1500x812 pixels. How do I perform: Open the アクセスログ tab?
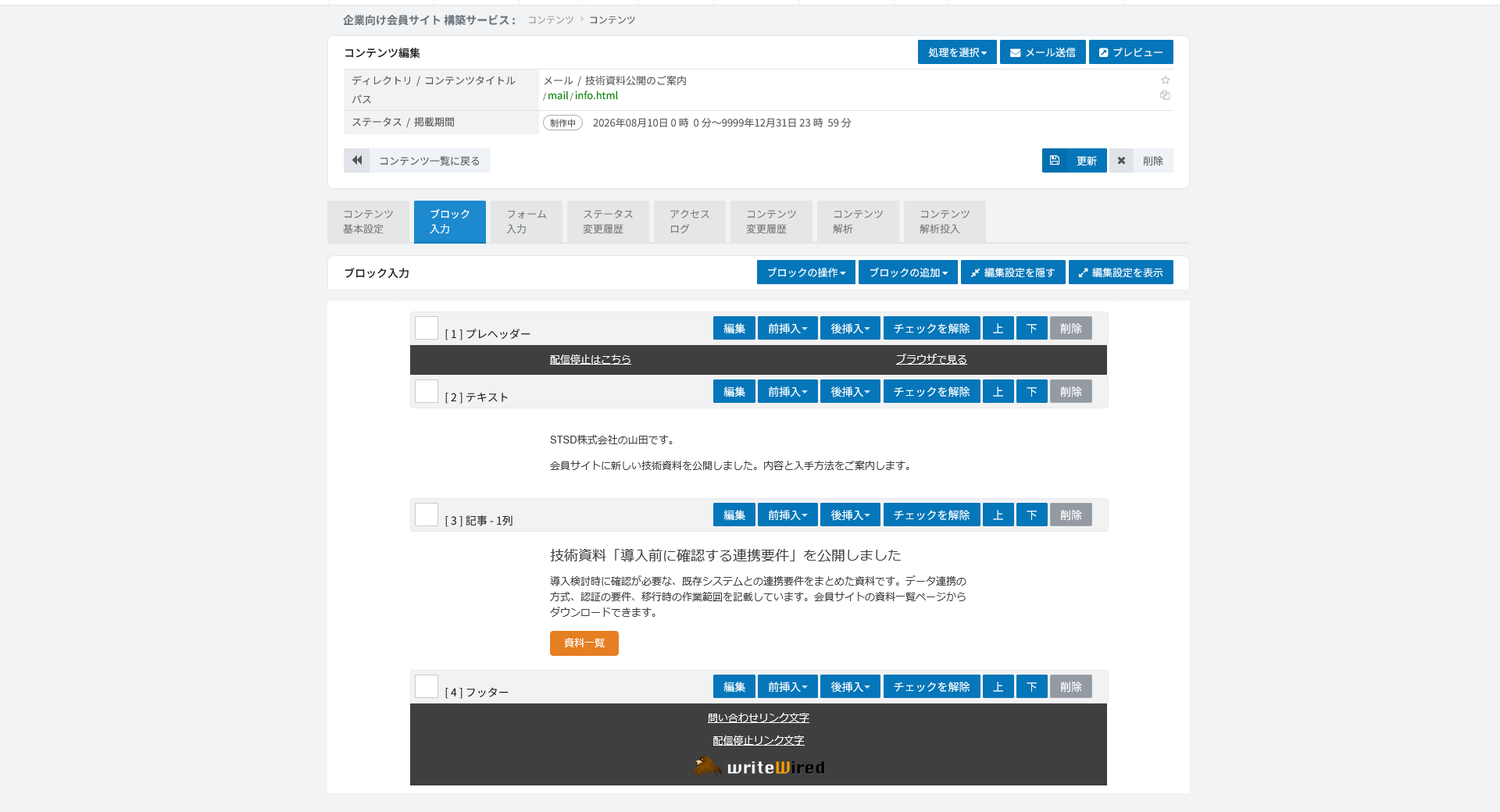pyautogui.click(x=690, y=222)
